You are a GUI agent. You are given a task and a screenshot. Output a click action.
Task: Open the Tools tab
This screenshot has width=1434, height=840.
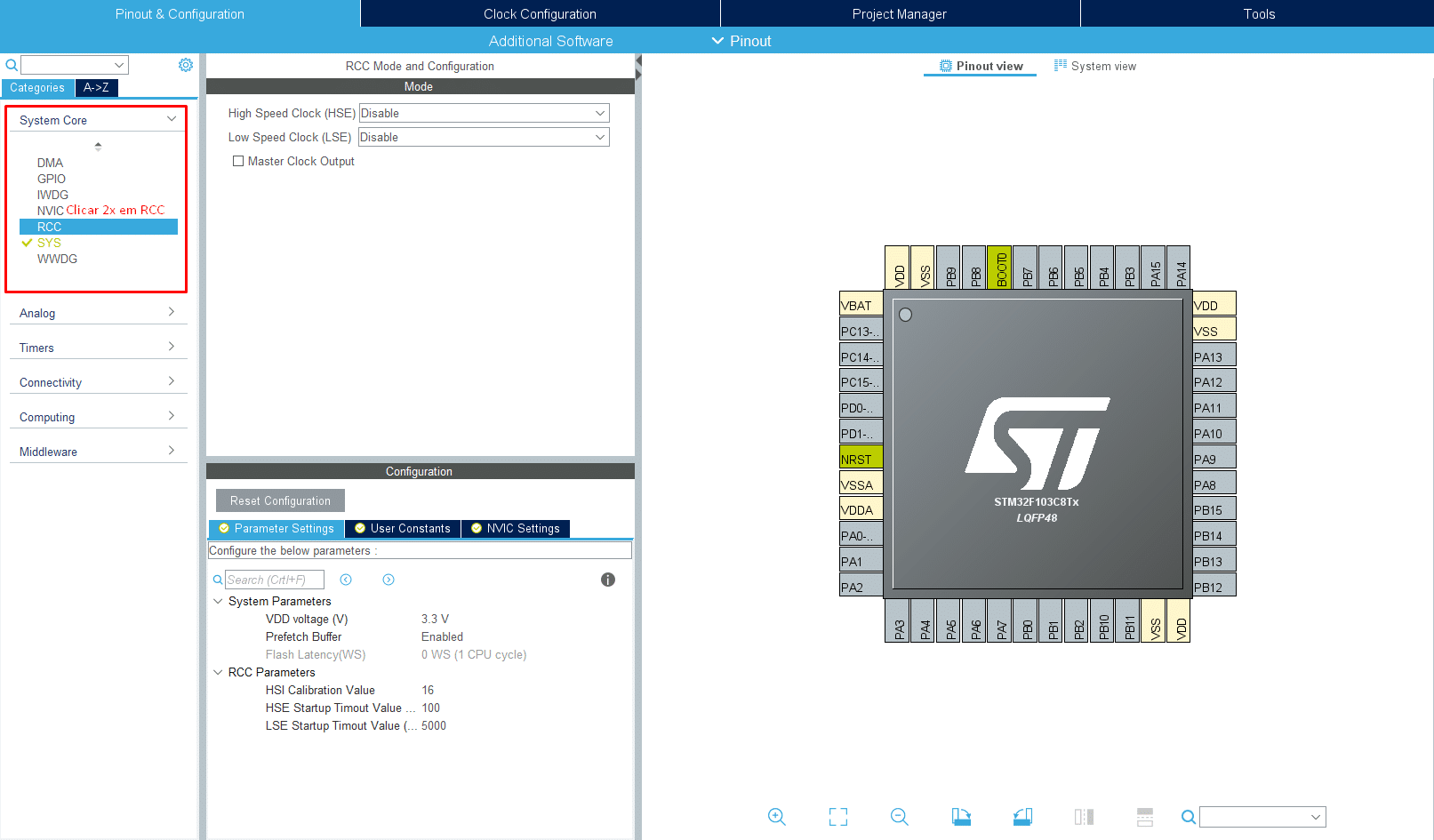[1259, 13]
